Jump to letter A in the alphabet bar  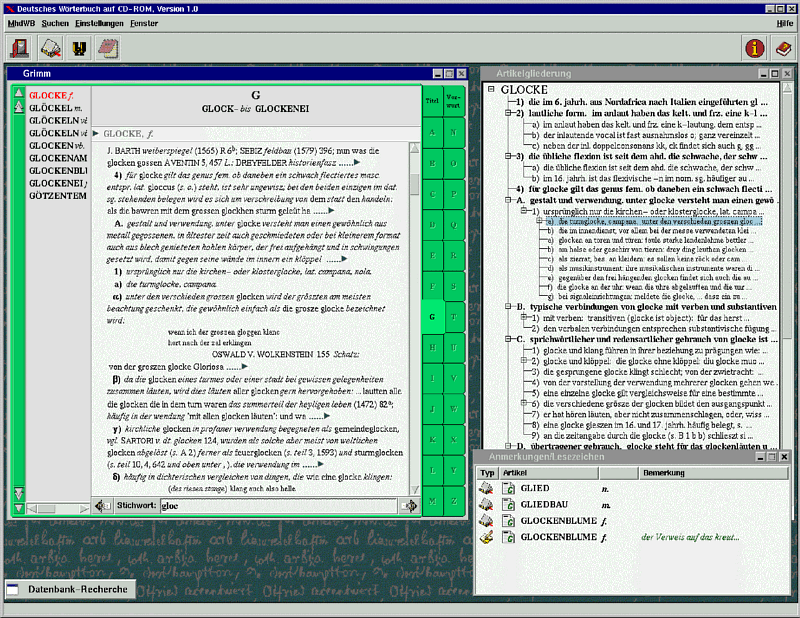432,133
